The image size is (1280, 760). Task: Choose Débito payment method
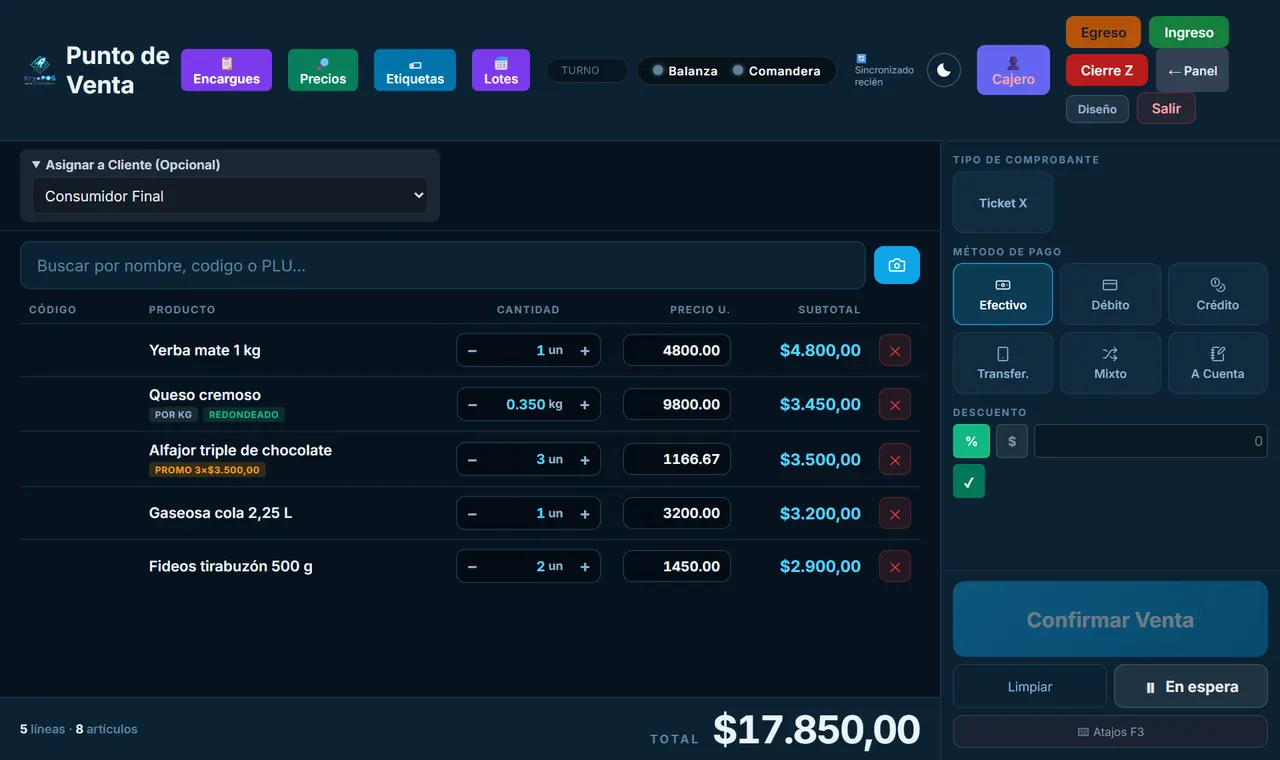click(x=1110, y=294)
